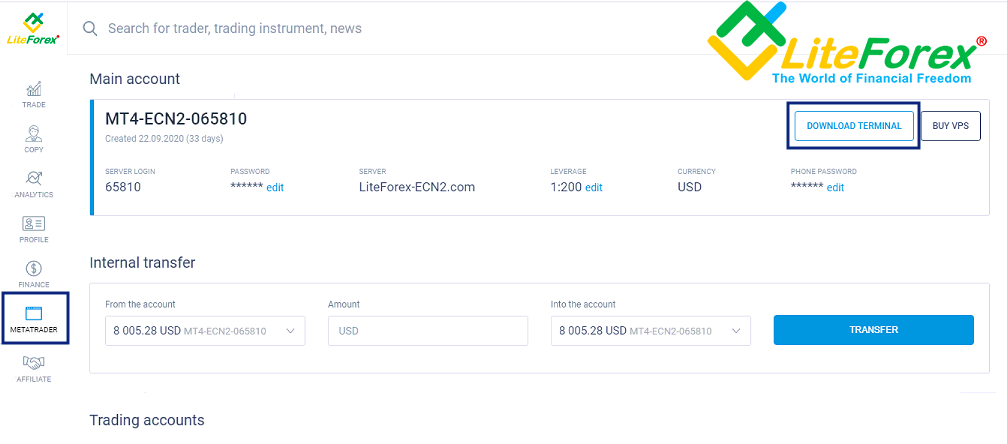
Task: Click the Main account heading
Action: (135, 79)
